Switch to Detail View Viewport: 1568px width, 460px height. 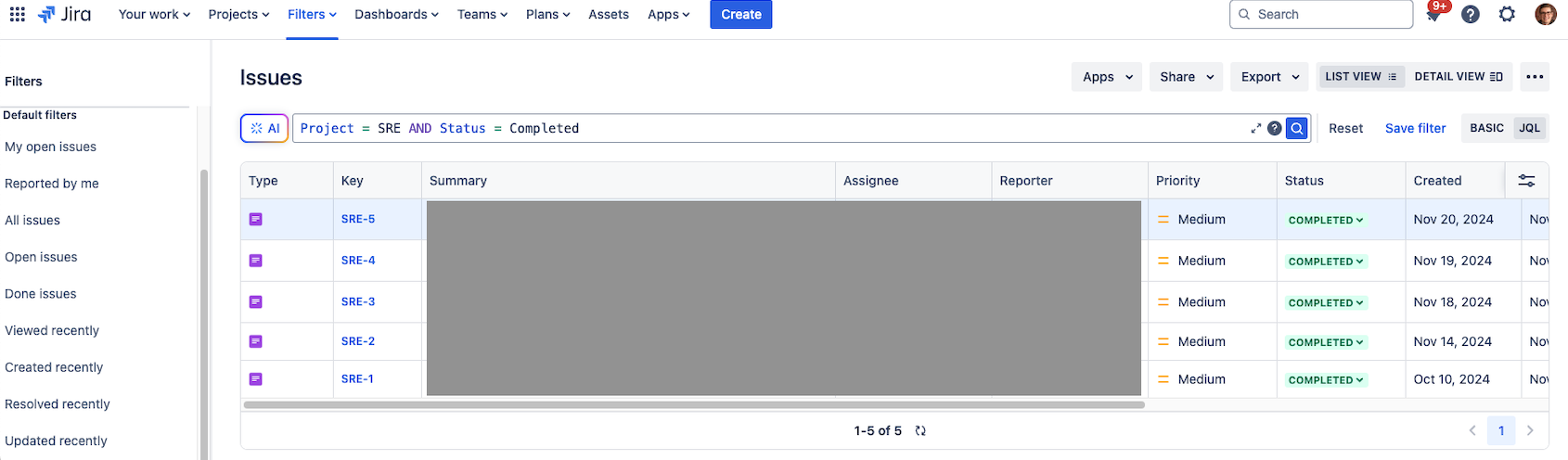coord(1459,77)
